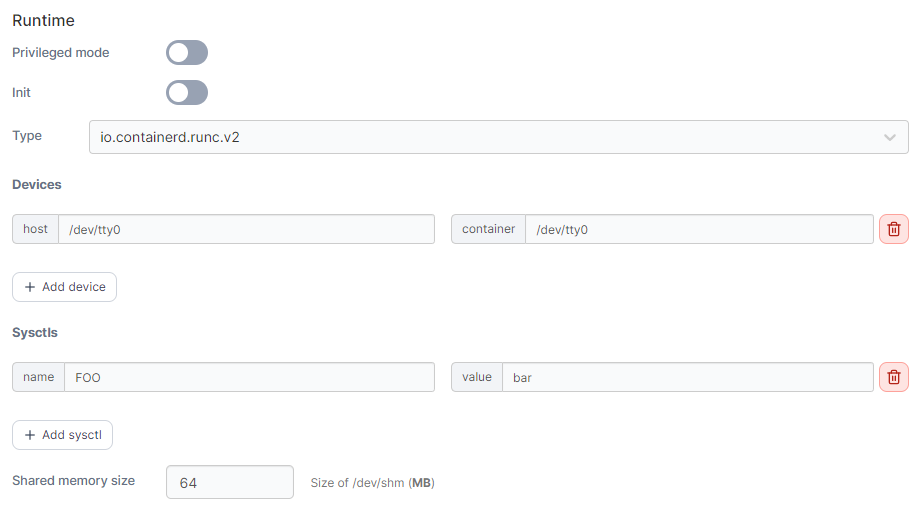Image resolution: width=919 pixels, height=506 pixels.
Task: Click the Shared memory size input
Action: pyautogui.click(x=229, y=482)
